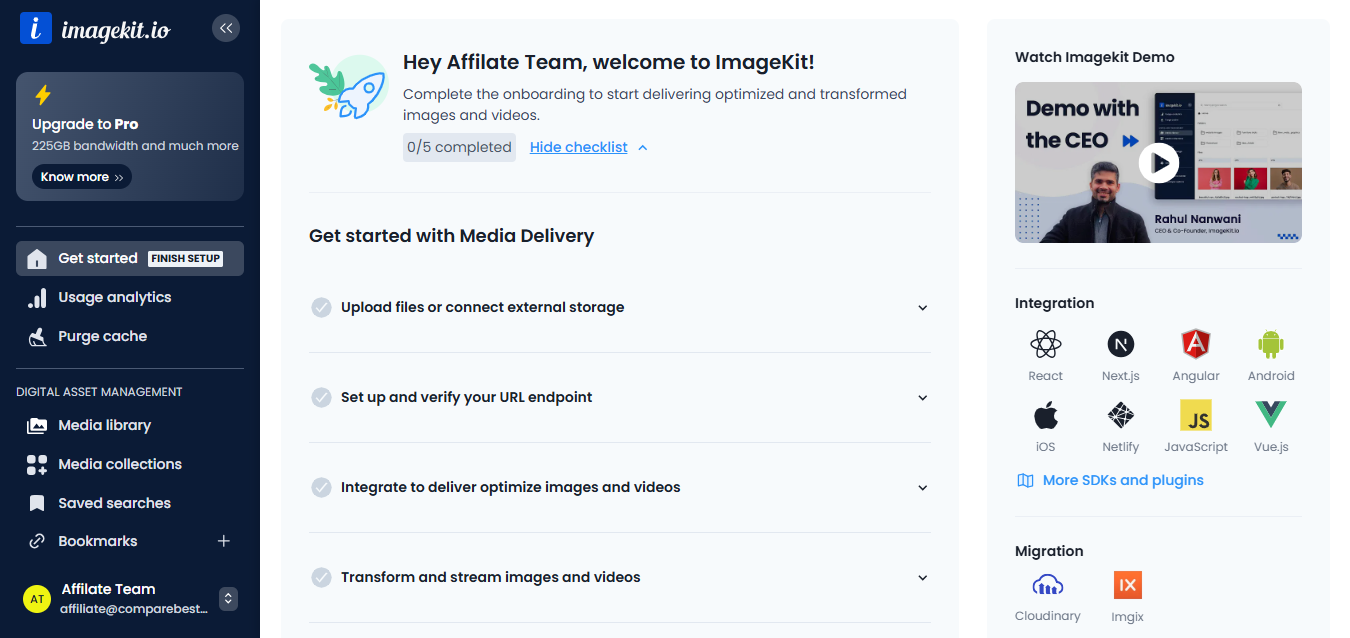Expand Transform and stream images chevron
Screen dimensions: 1350x638
923,578
